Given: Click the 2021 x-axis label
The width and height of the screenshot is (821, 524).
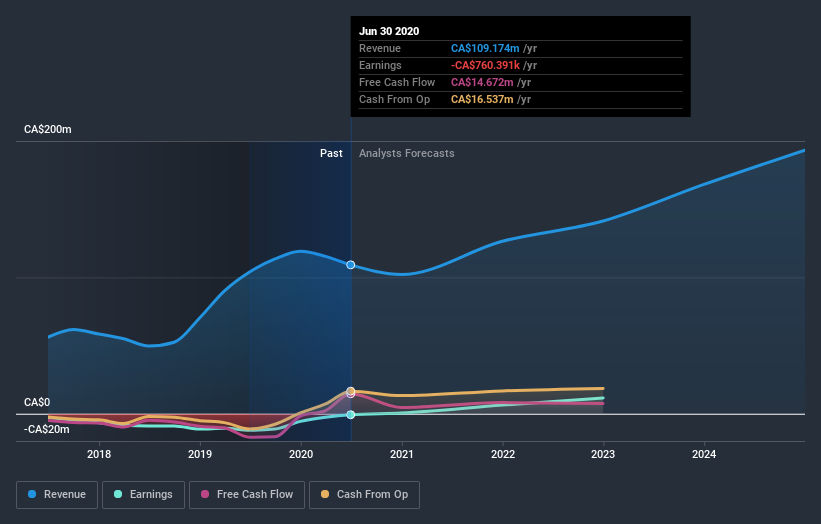Looking at the screenshot, I should point(402,454).
